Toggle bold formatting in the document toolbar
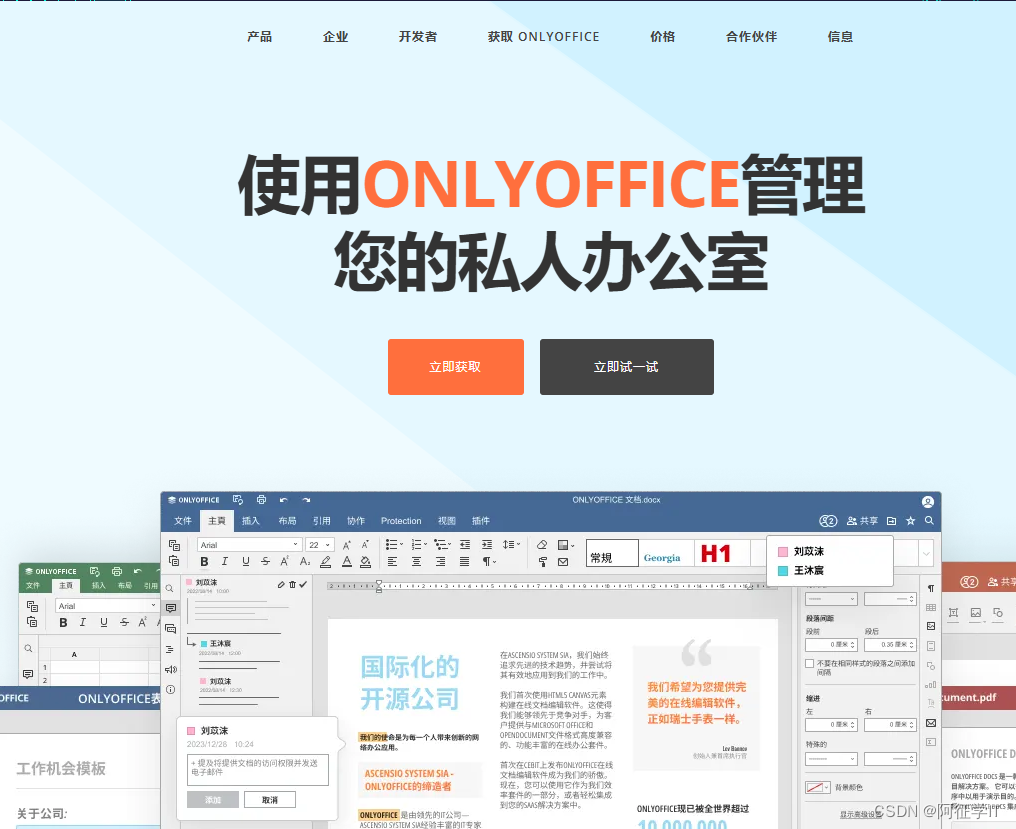This screenshot has width=1016, height=829. 203,561
